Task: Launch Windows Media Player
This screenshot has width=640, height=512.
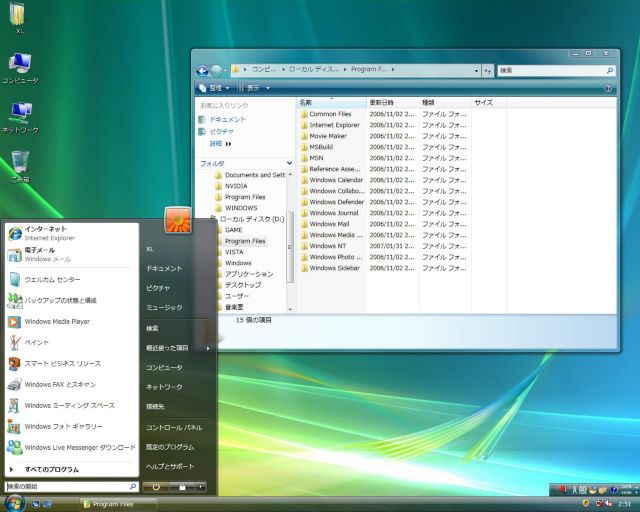Action: tap(71, 322)
